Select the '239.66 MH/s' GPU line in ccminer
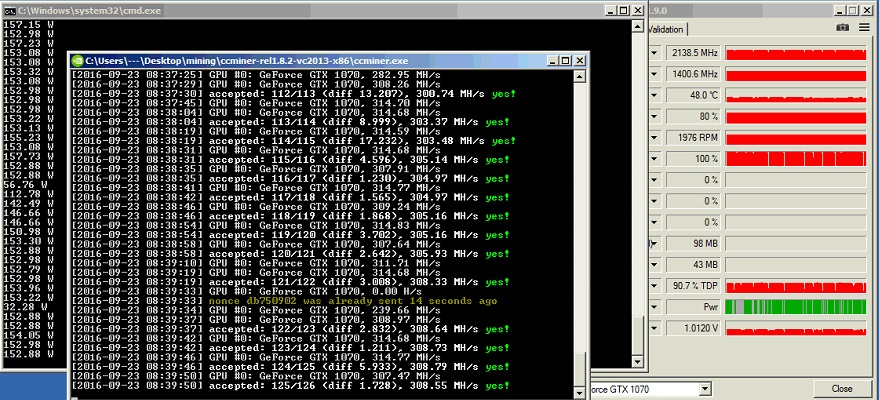 coord(256,310)
